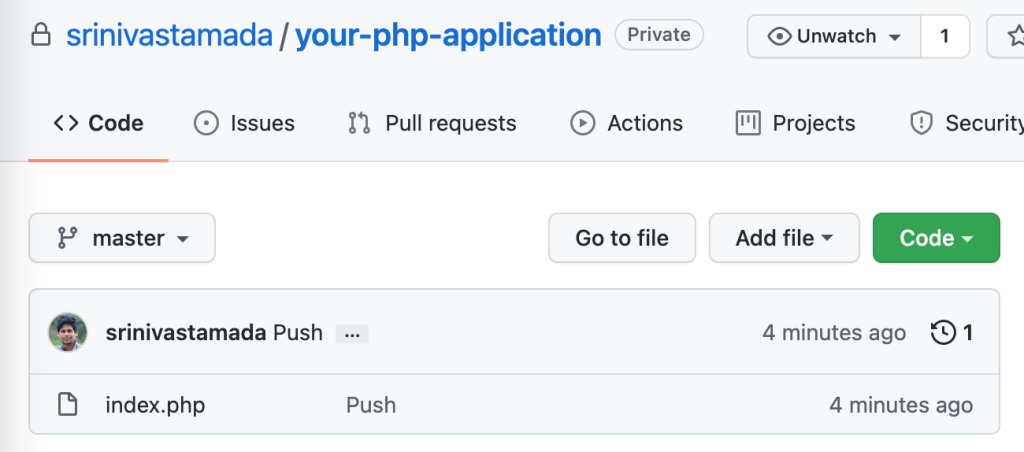Open srinivastamada's avatar picture
This screenshot has width=1024, height=452.
point(68,332)
